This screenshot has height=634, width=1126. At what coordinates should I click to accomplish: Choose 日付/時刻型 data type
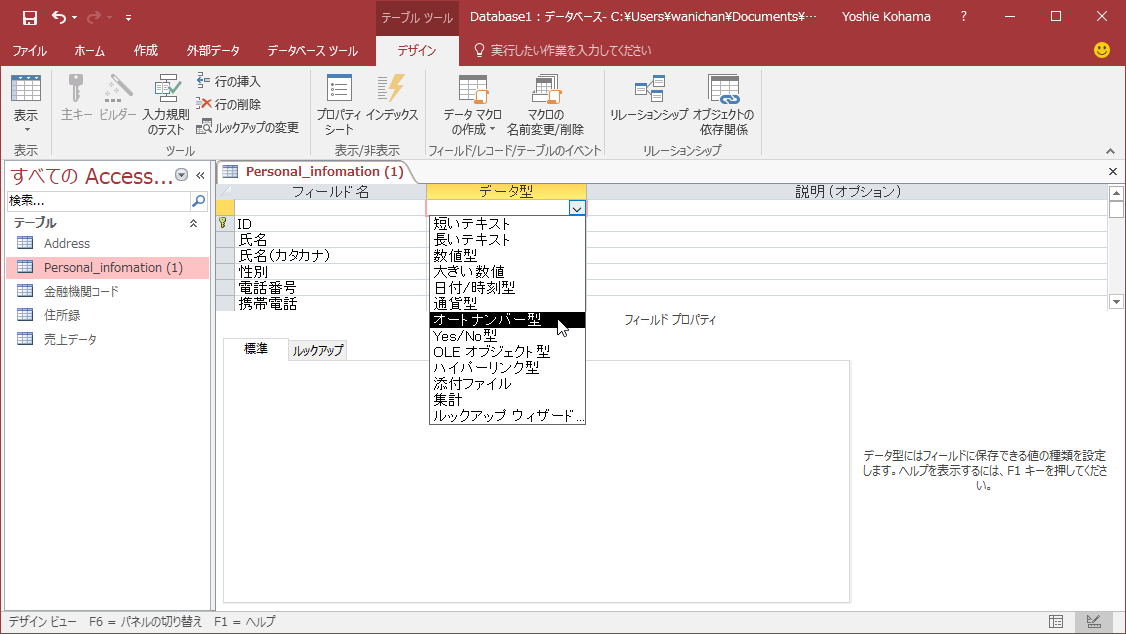[507, 288]
